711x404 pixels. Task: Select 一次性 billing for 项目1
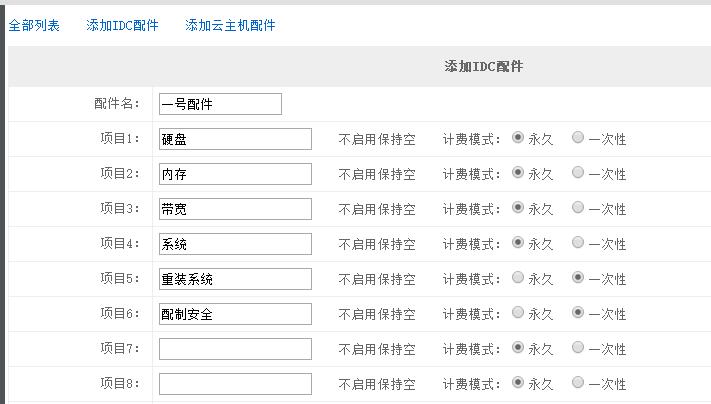coord(578,138)
